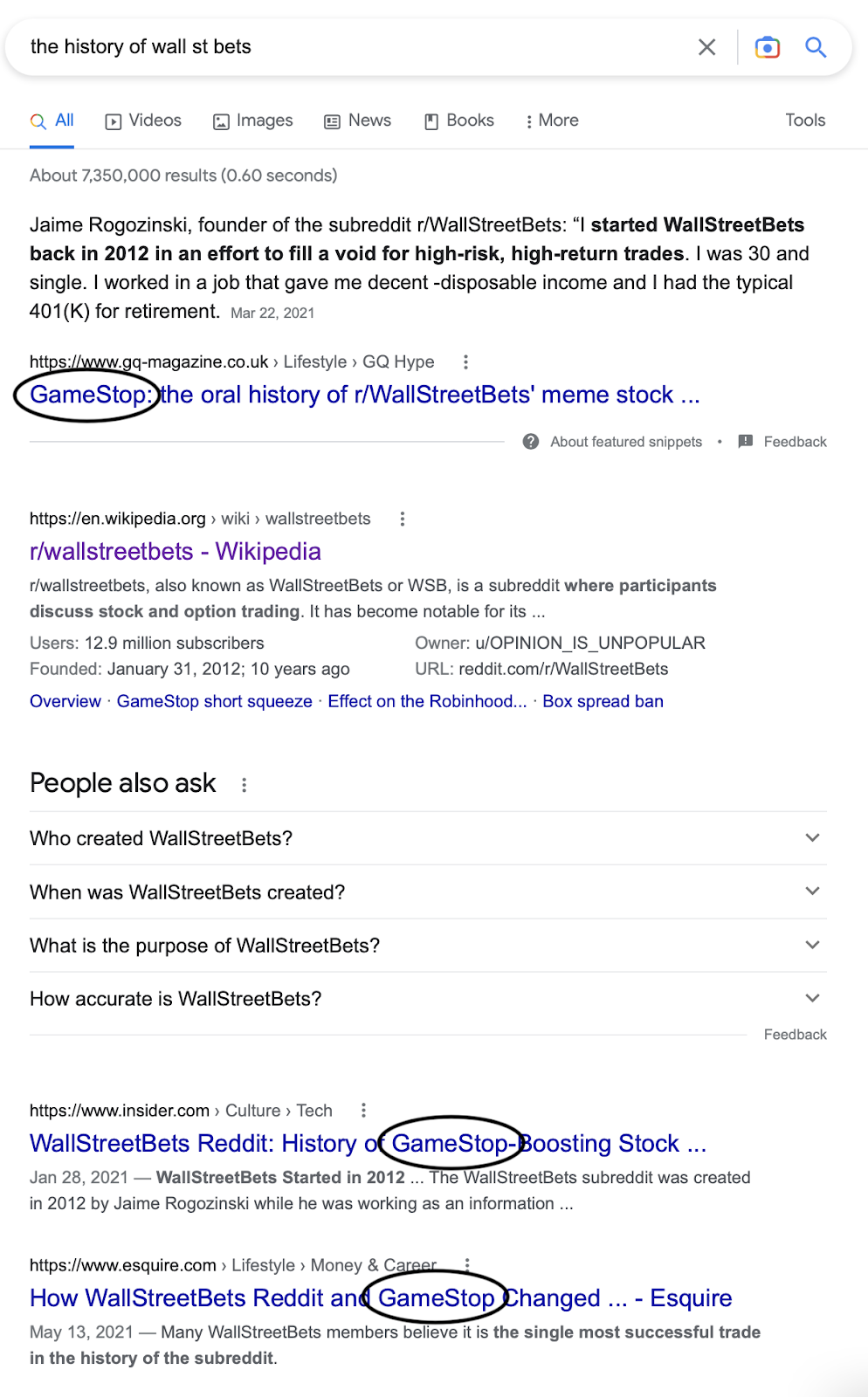868x1397 pixels.
Task: Open search by image camera icon
Action: 768,47
